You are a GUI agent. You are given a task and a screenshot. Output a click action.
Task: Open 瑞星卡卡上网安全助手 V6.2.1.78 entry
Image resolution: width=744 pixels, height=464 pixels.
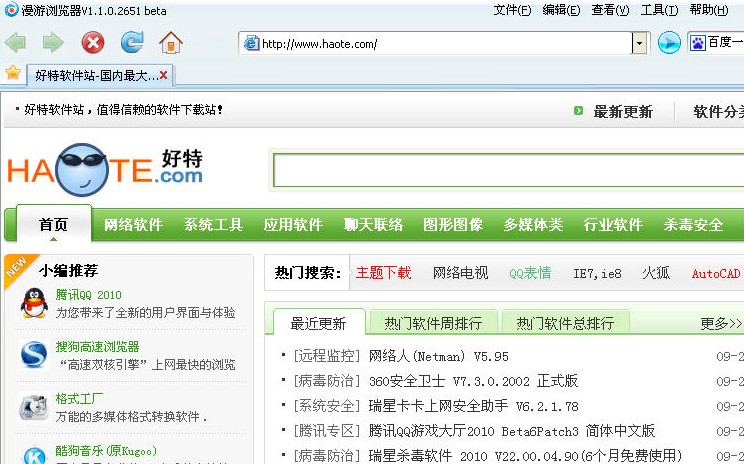[x=474, y=406]
